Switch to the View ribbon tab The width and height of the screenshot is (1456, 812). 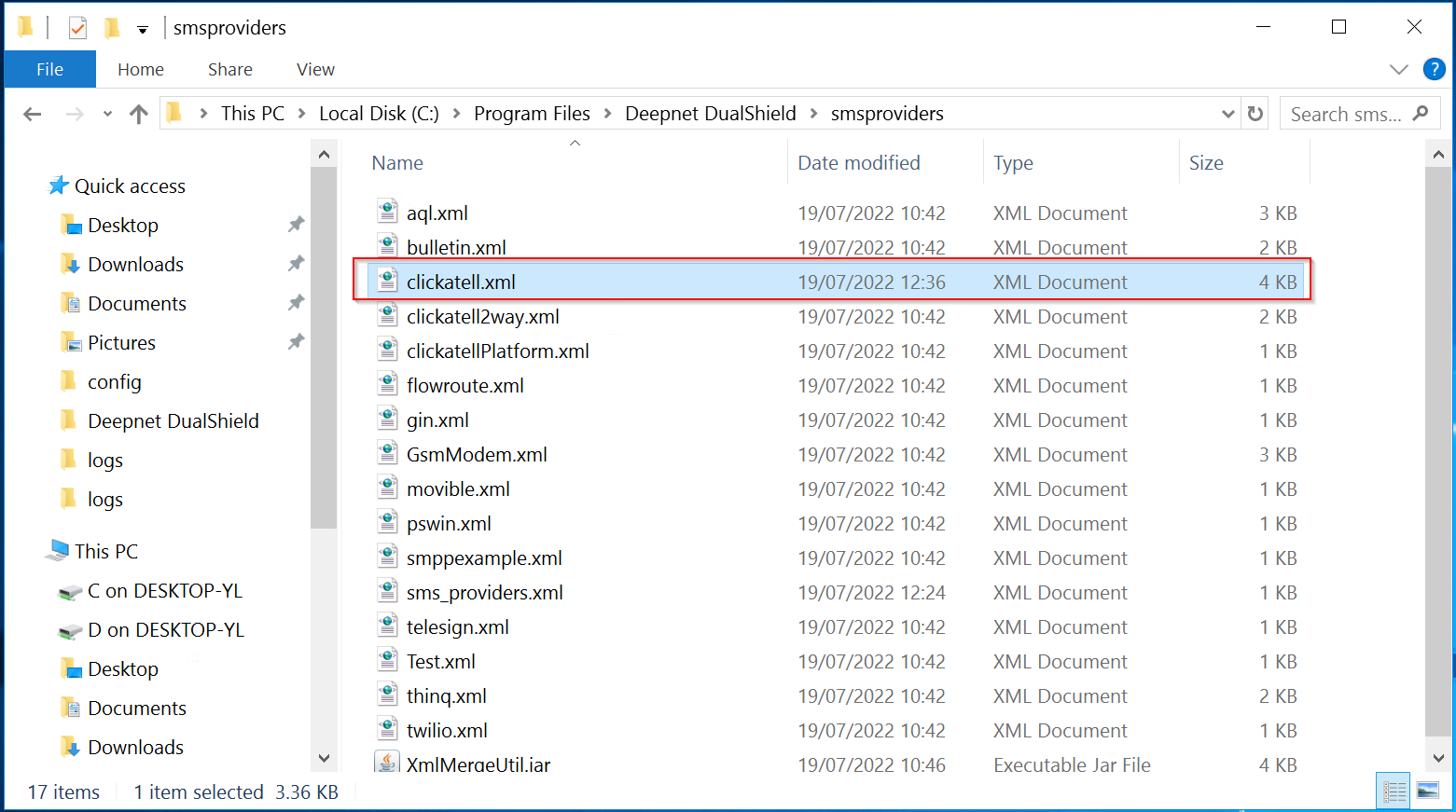click(315, 69)
